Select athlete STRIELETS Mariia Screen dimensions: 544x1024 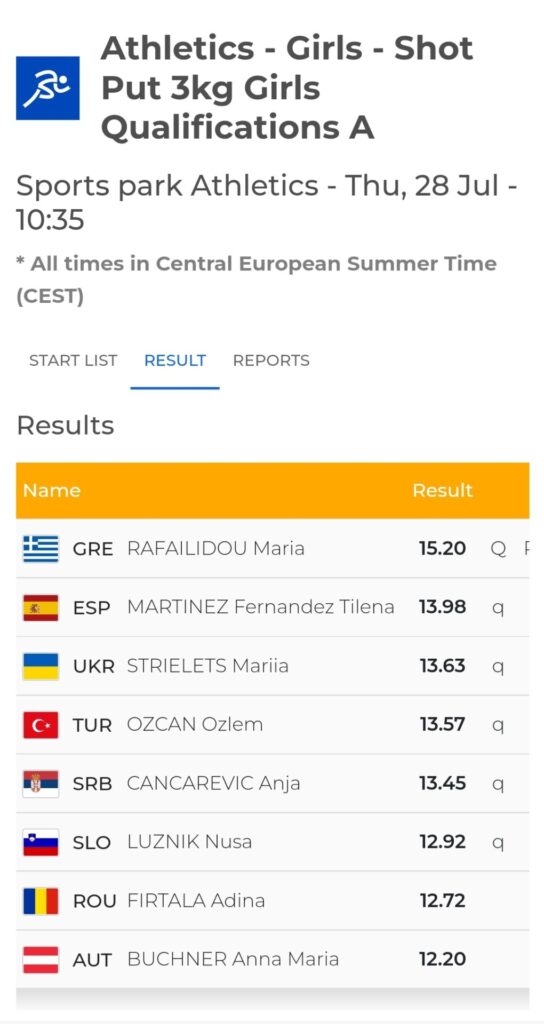(208, 665)
